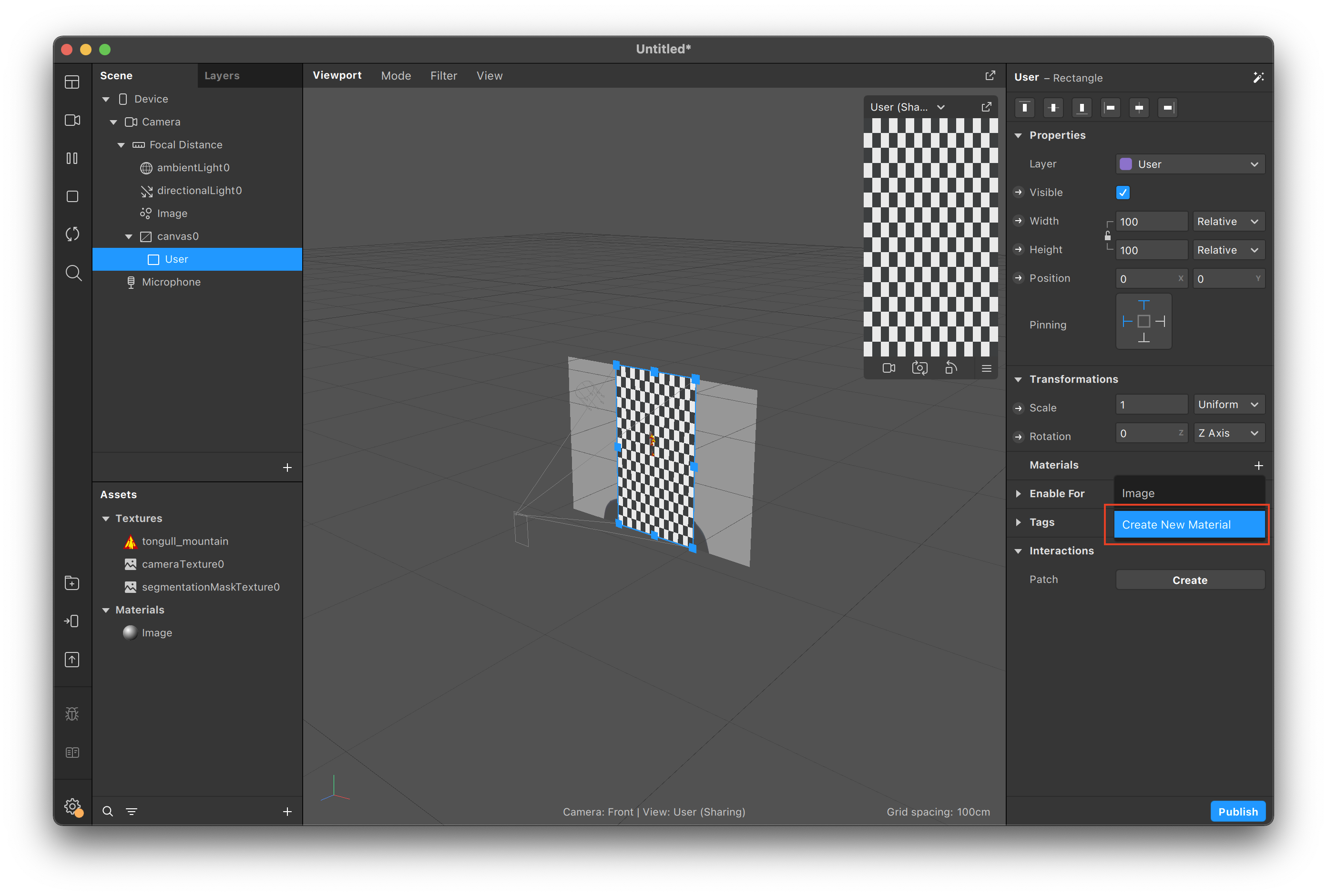This screenshot has width=1327, height=896.
Task: Click the pause icon in left sidebar
Action: (72, 158)
